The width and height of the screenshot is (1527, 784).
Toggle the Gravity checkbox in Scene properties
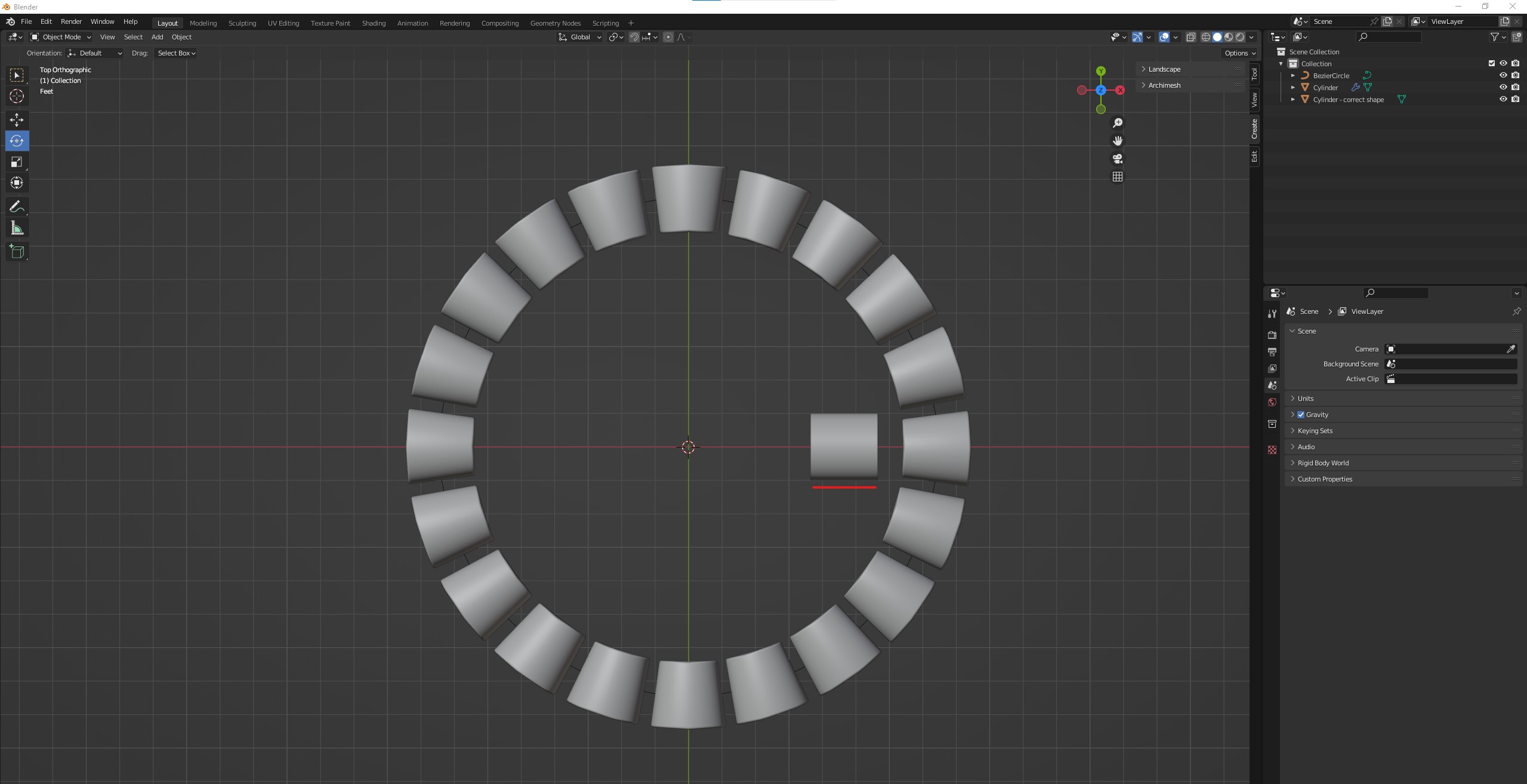tap(1300, 414)
